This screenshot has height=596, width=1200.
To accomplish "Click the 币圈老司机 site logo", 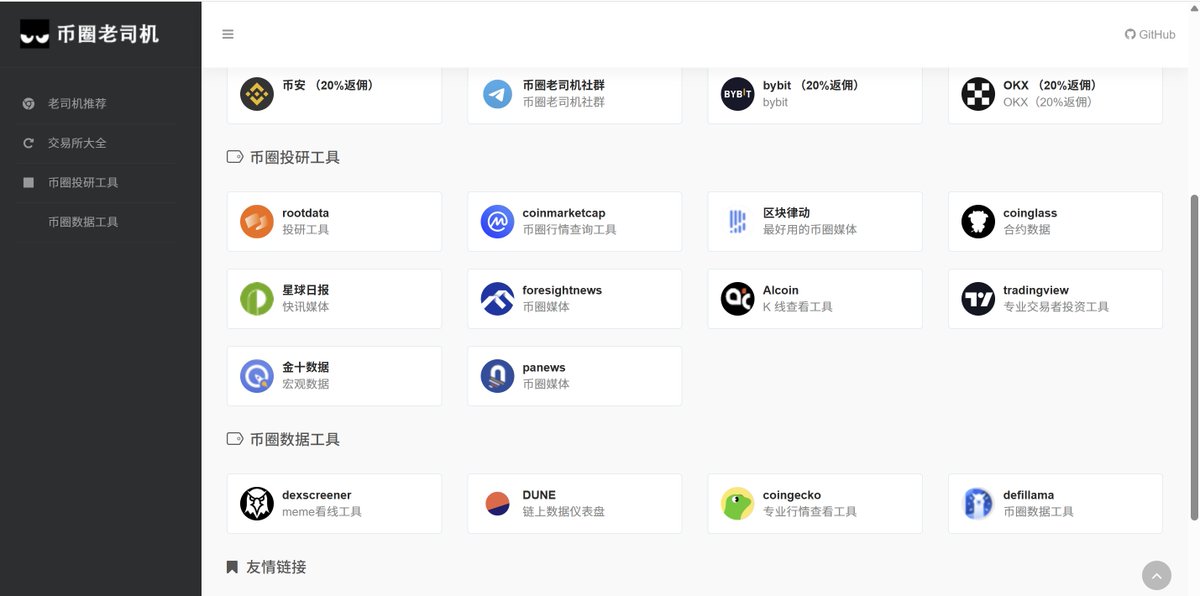I will [x=90, y=34].
